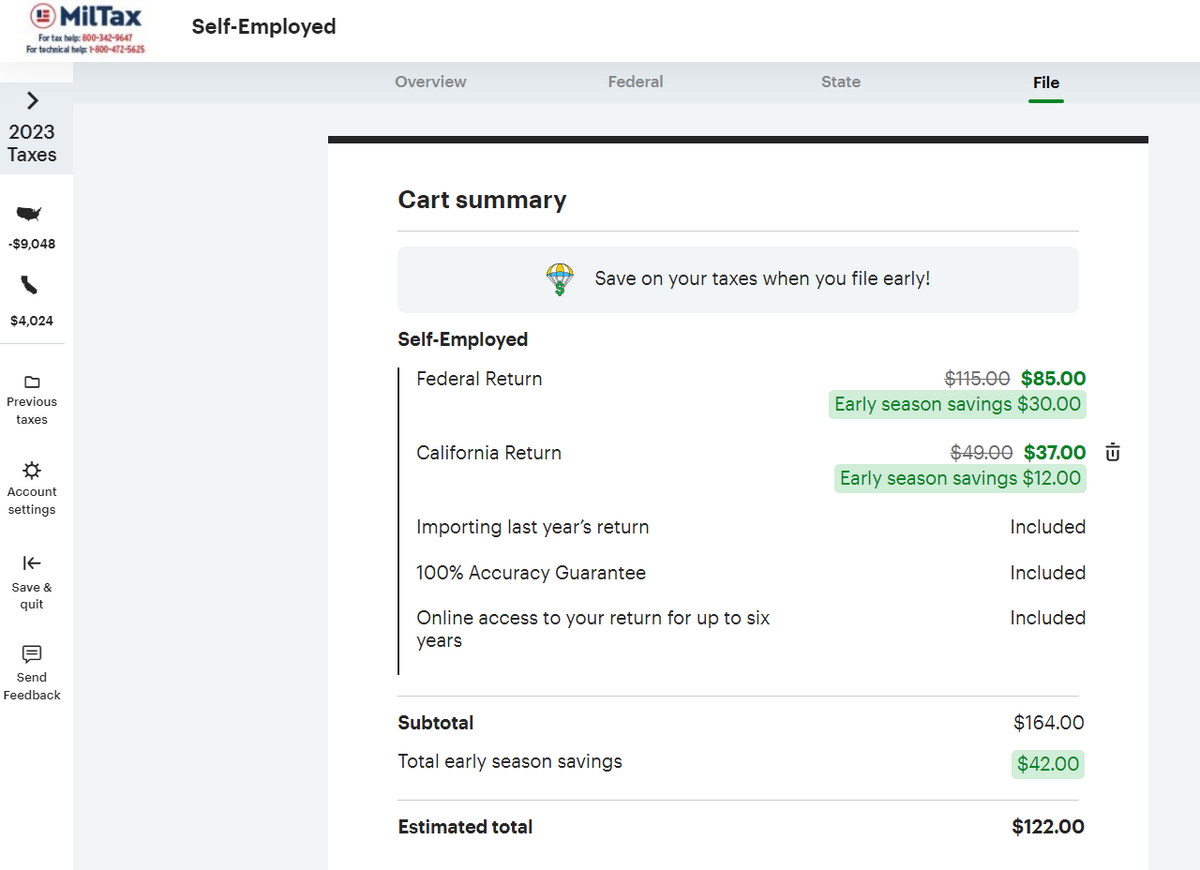
Task: Click the -$9,048 federal amount
Action: (32, 244)
